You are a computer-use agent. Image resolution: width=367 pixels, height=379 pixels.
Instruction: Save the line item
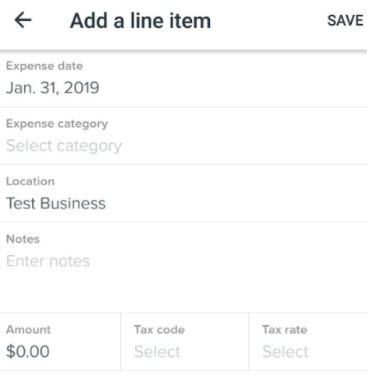(x=345, y=21)
